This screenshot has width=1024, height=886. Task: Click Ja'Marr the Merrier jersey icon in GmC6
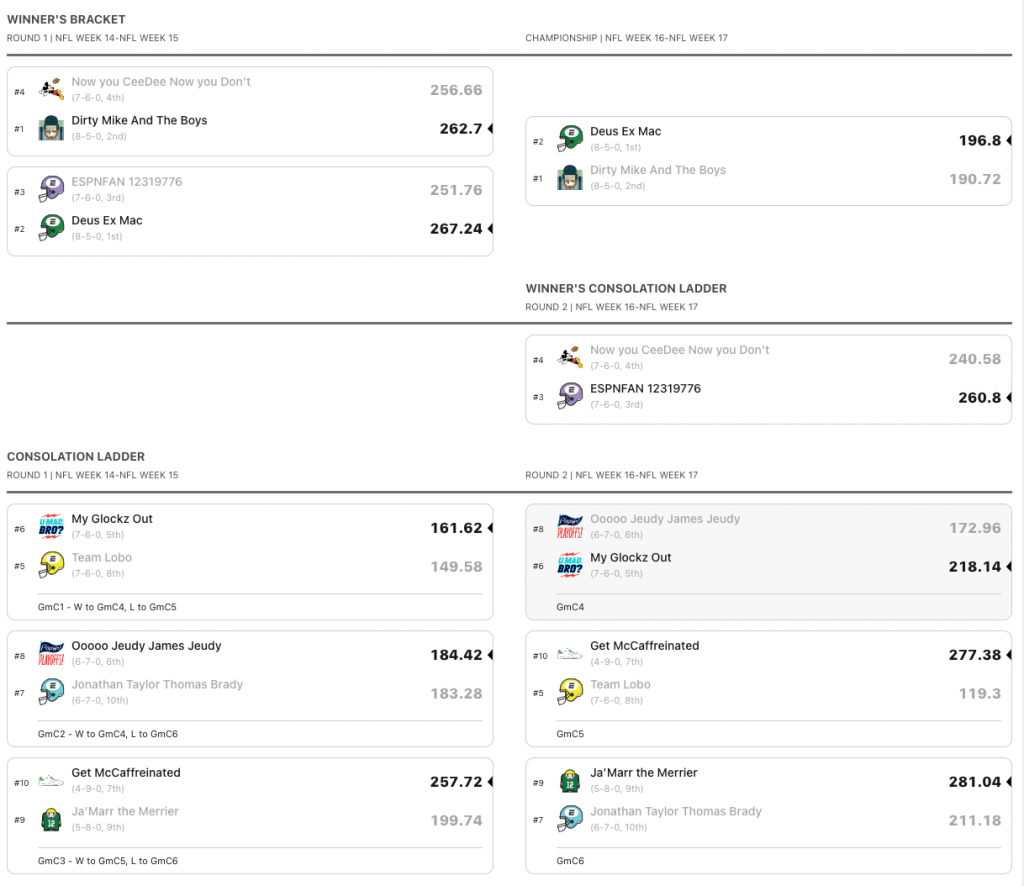(x=570, y=780)
